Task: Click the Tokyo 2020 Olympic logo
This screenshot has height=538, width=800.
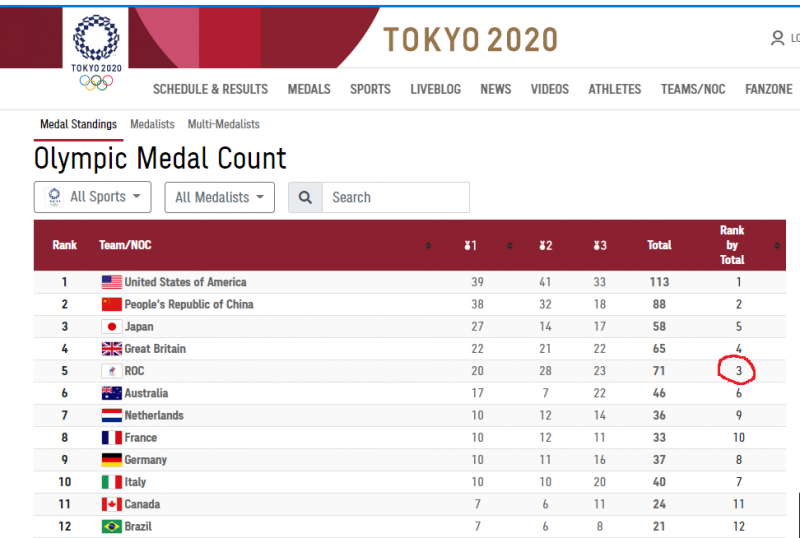Action: (97, 52)
